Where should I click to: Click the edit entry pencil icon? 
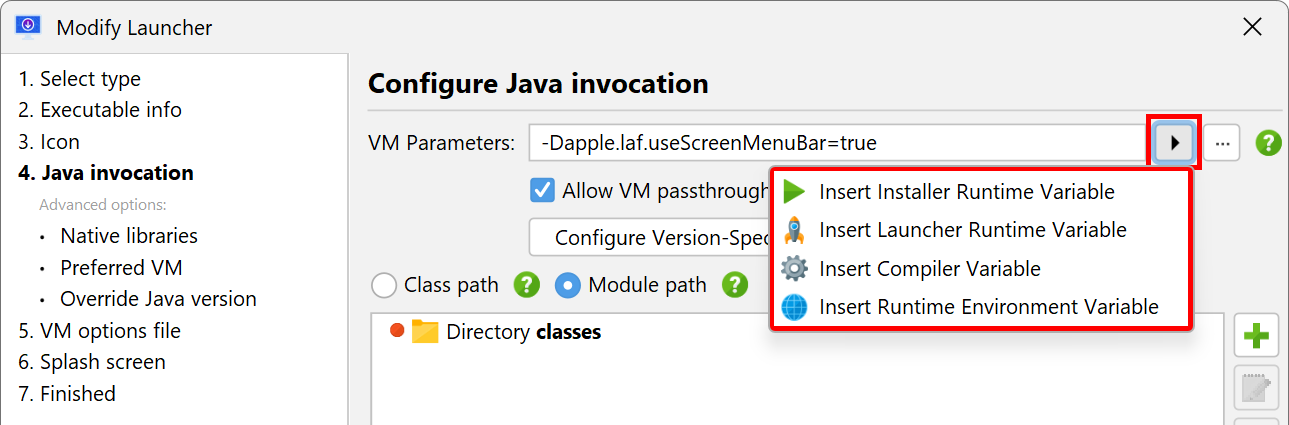pos(1256,388)
